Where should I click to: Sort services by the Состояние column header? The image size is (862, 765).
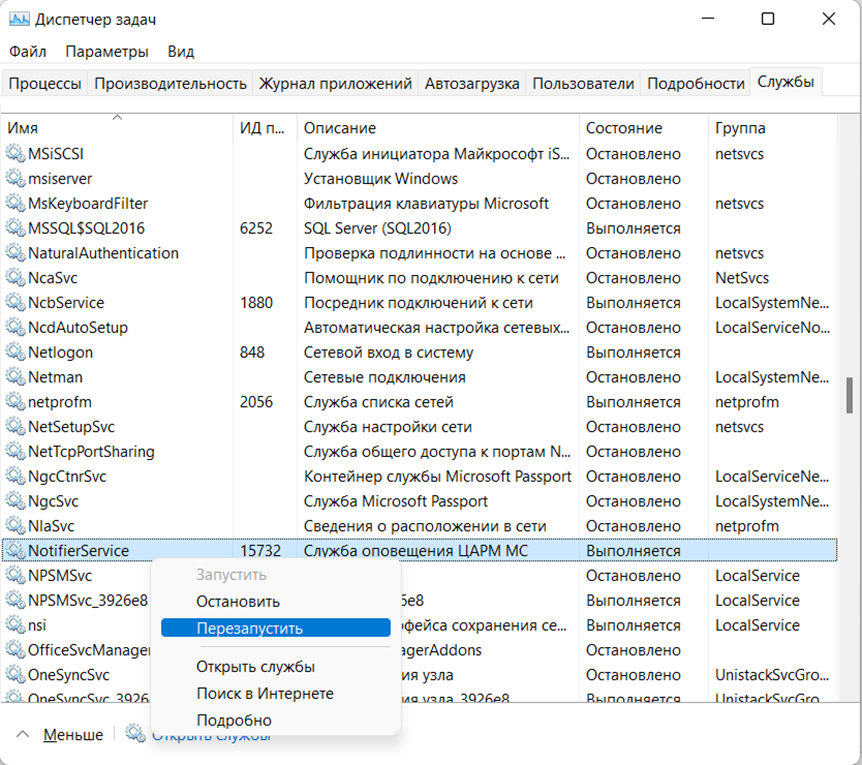(644, 128)
